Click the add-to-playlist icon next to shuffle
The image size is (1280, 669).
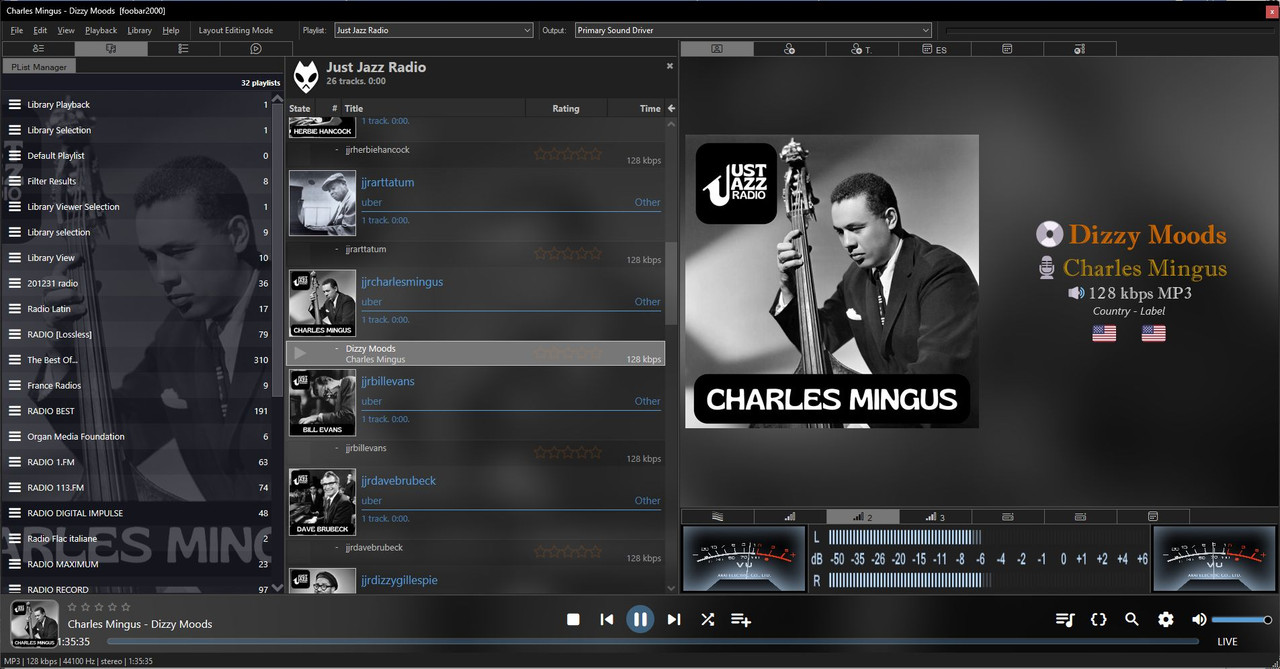click(741, 619)
